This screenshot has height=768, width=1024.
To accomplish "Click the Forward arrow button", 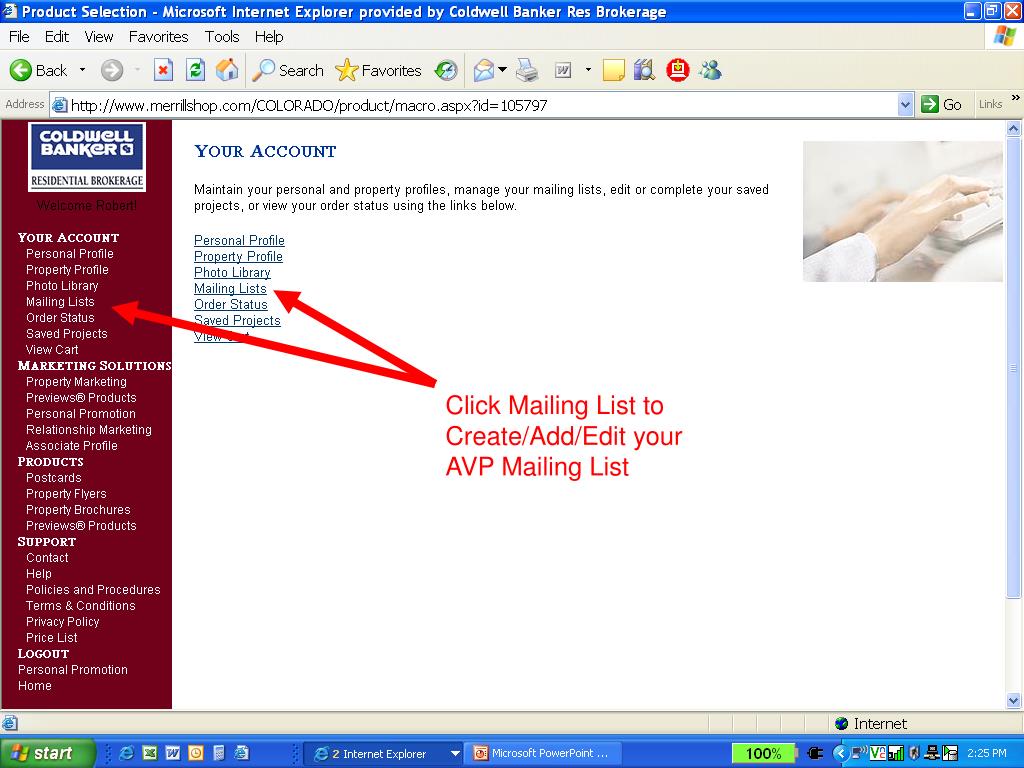I will click(x=112, y=70).
